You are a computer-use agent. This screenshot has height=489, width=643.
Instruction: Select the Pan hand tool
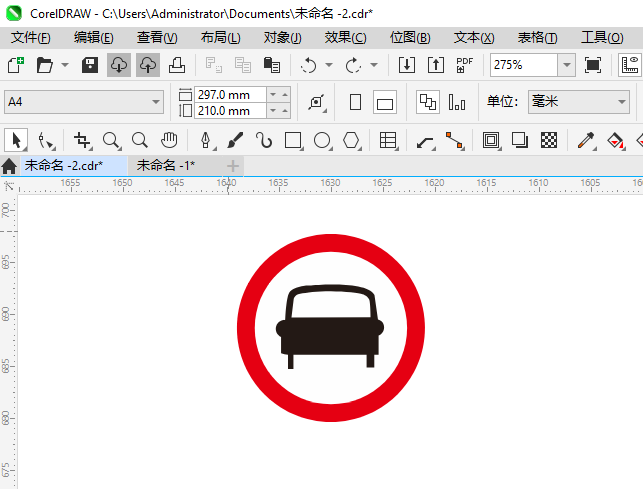click(x=169, y=140)
